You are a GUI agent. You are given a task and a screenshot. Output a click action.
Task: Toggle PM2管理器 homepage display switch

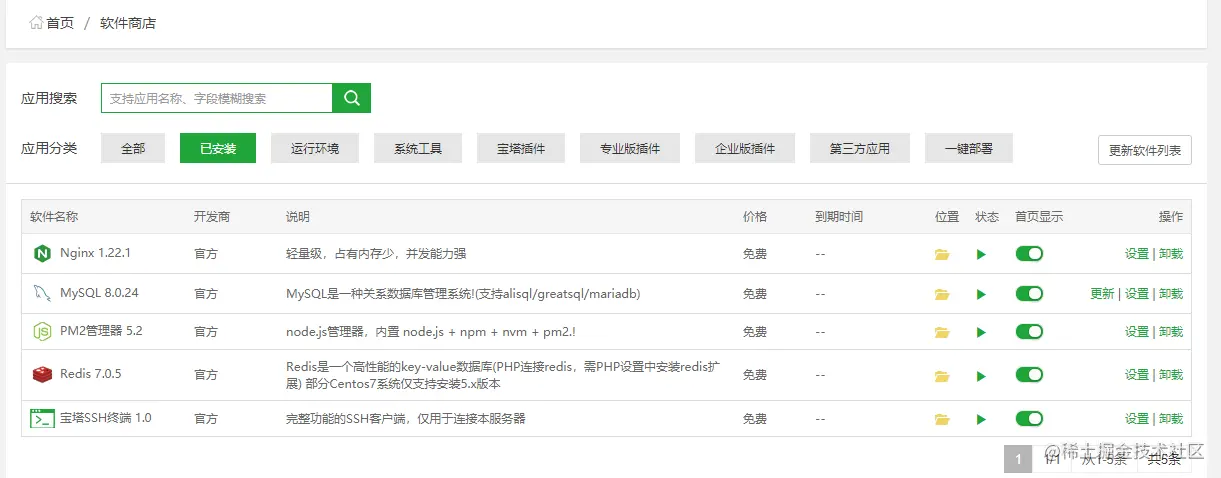pos(1029,332)
